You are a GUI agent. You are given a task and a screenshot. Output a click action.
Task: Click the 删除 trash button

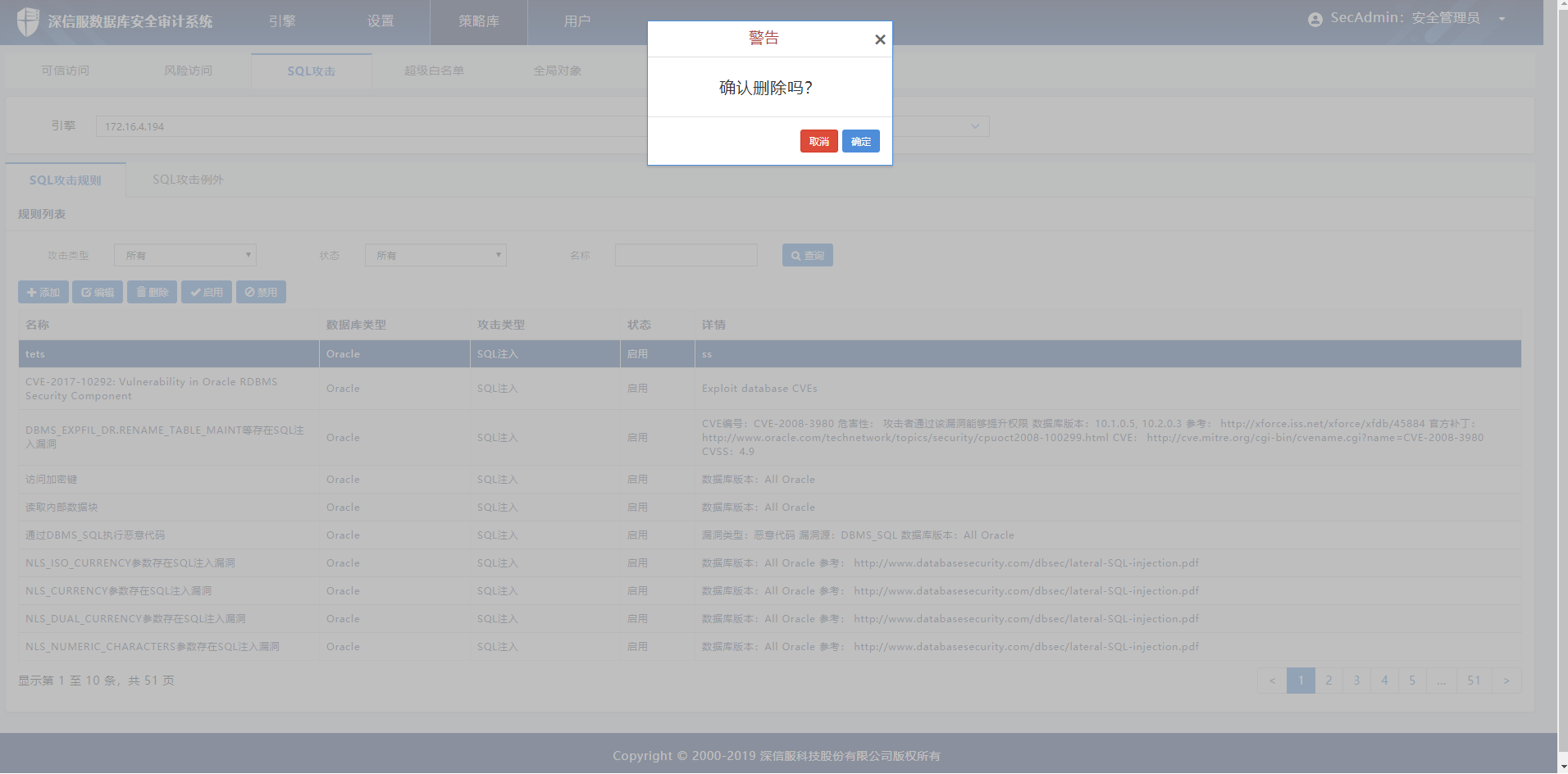click(x=152, y=293)
